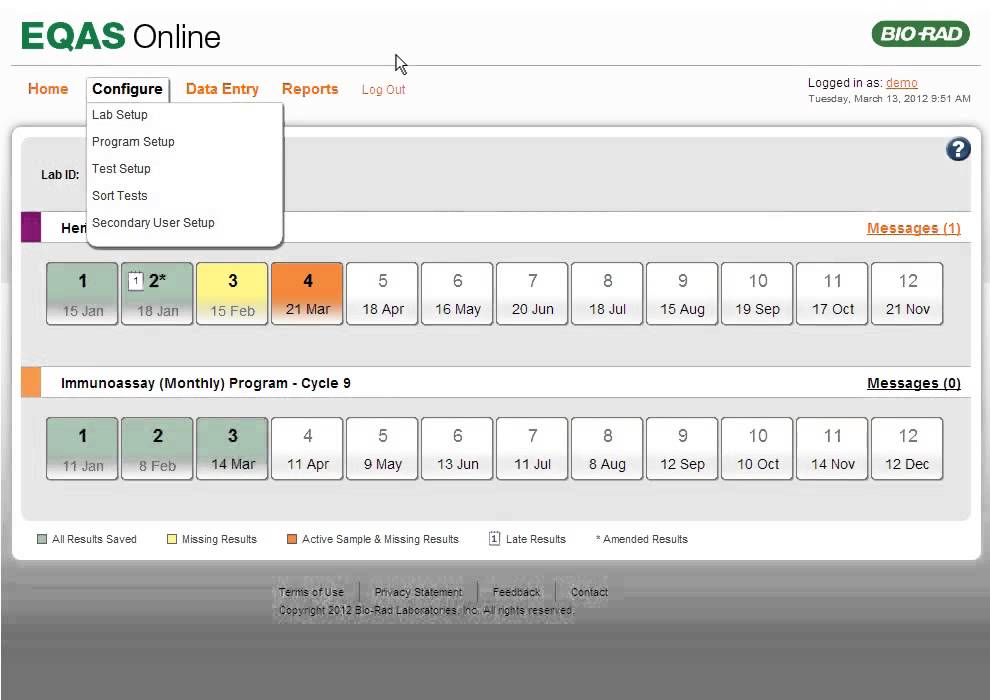This screenshot has height=700, width=990.
Task: Click 'Active Sample & Missing Results' legend text
Action: 380,539
